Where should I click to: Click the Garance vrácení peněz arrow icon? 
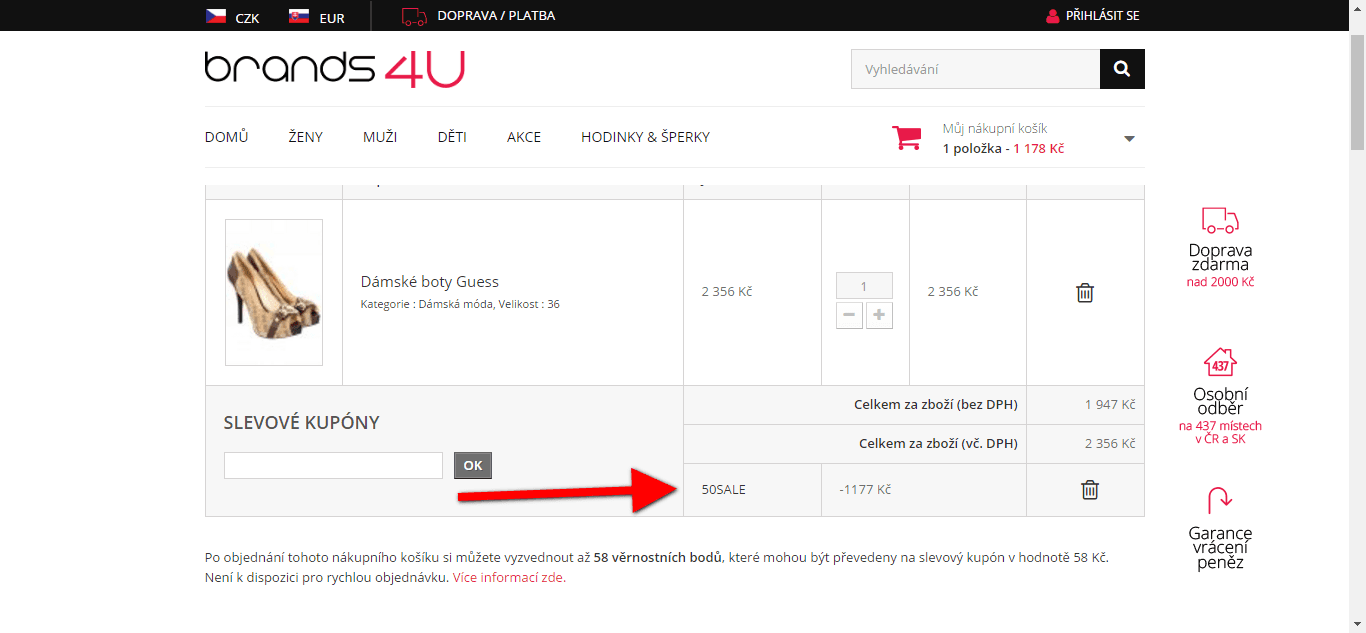click(x=1220, y=500)
